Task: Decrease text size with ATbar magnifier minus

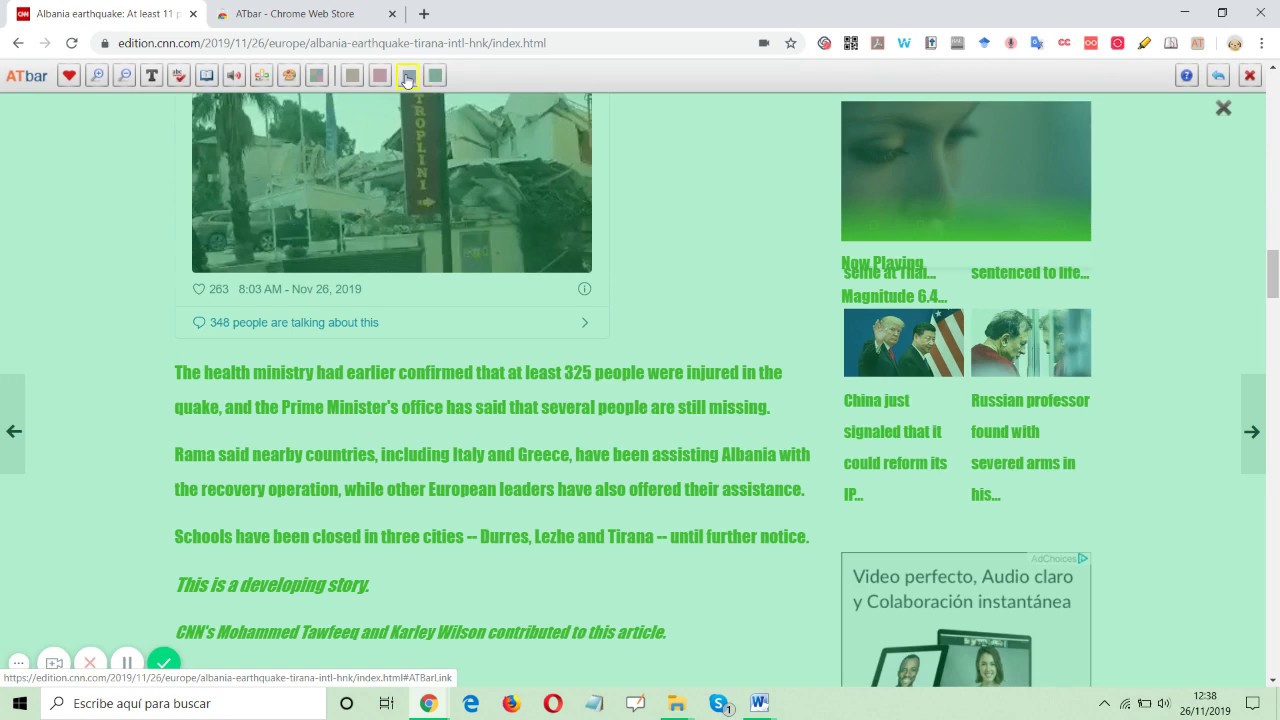Action: point(124,76)
